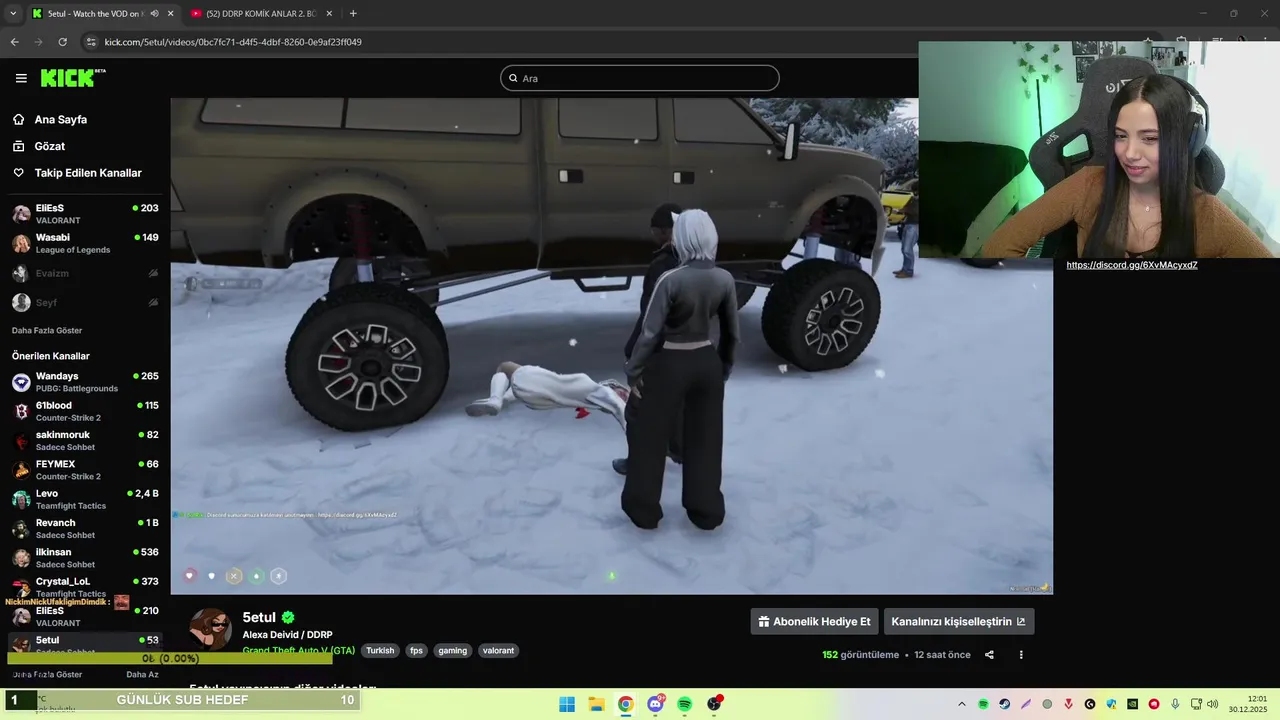Click the heart overlay icon on video

[x=189, y=575]
